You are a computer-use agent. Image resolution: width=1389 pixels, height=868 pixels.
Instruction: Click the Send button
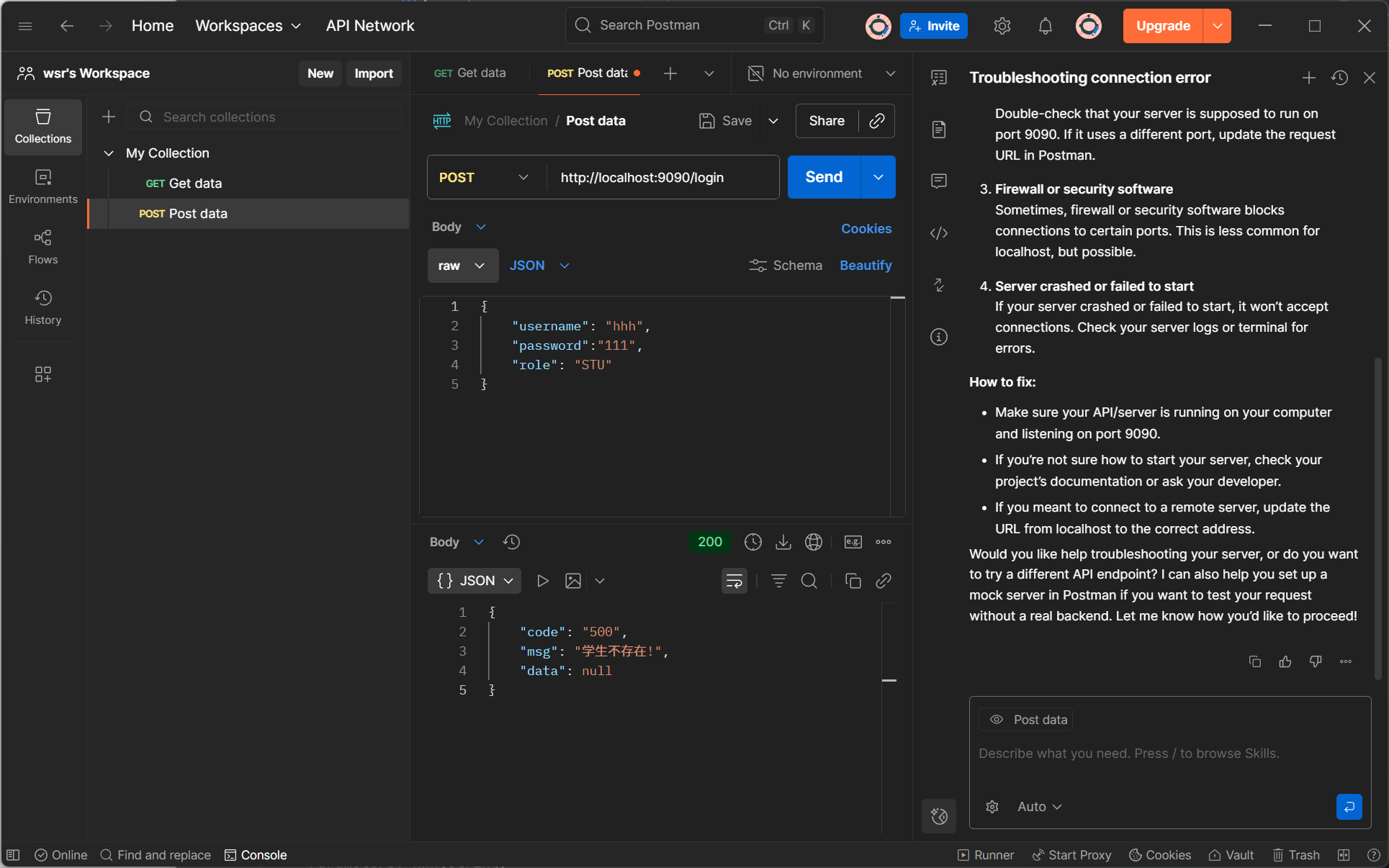(824, 177)
